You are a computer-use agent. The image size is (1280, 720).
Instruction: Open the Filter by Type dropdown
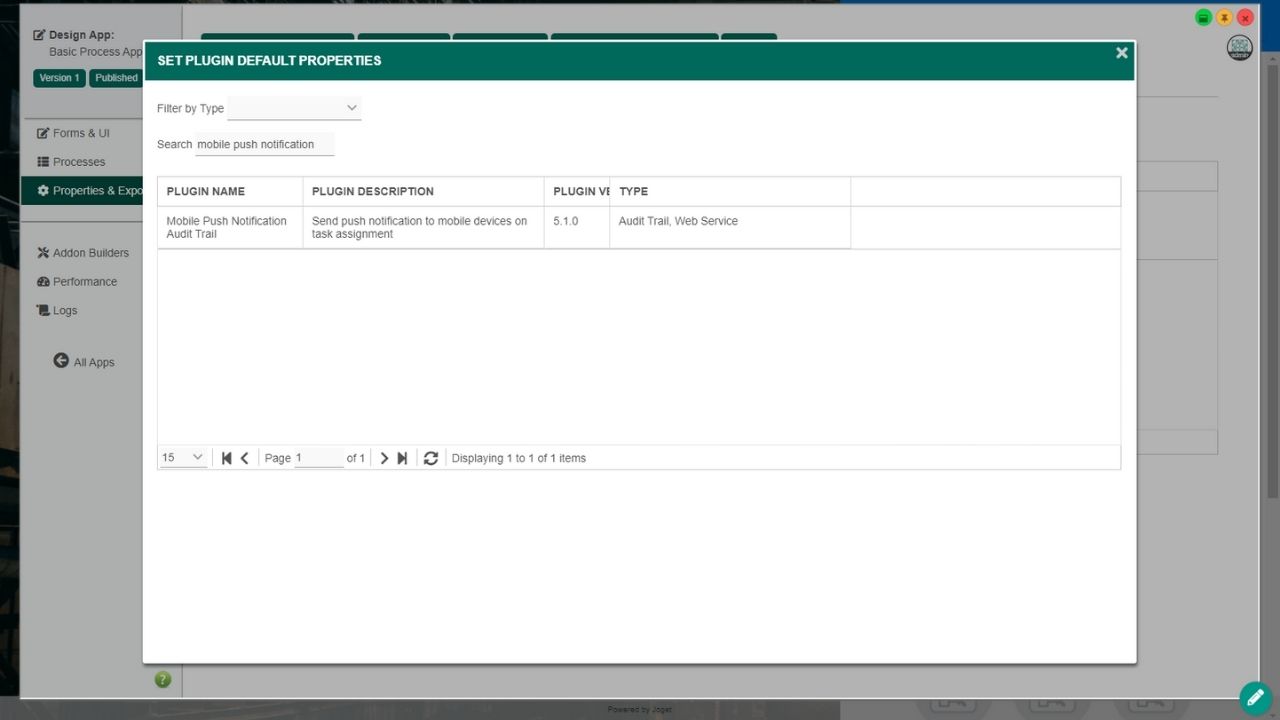pyautogui.click(x=294, y=108)
